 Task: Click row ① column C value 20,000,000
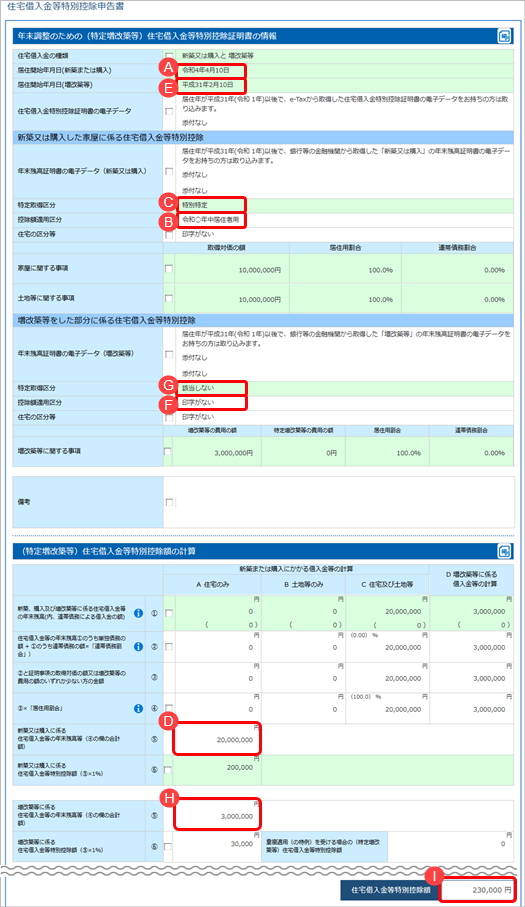pyautogui.click(x=403, y=611)
